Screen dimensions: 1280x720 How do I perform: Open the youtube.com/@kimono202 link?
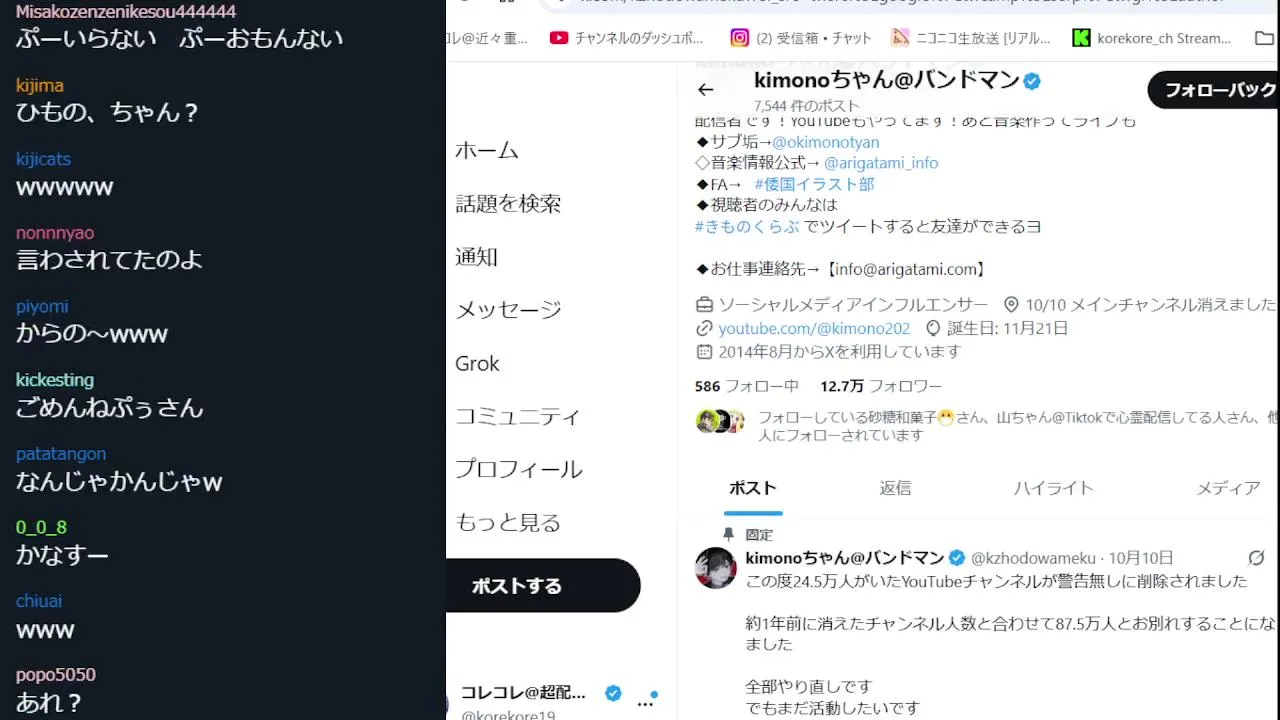pos(814,328)
